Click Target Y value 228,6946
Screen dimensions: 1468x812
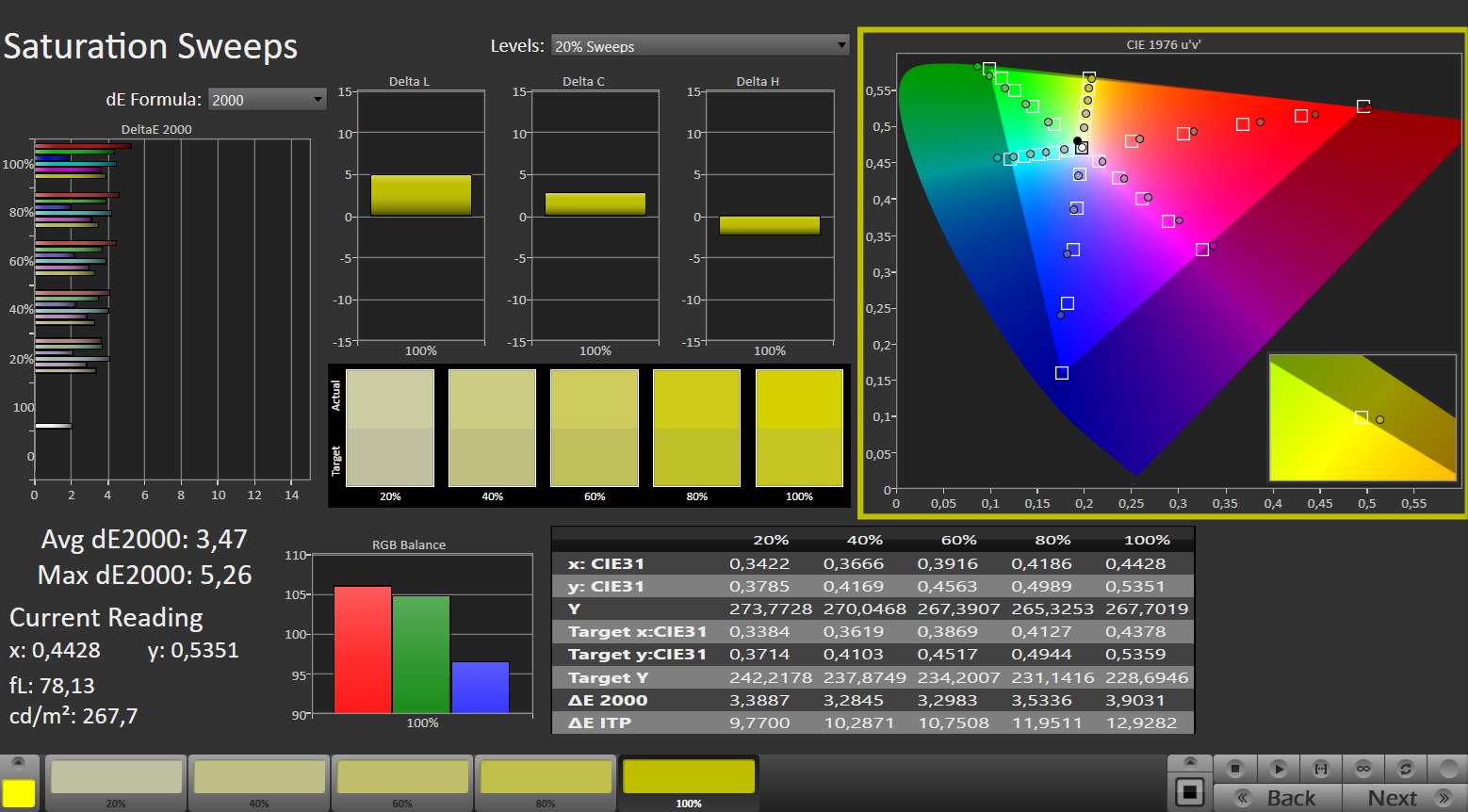1147,677
